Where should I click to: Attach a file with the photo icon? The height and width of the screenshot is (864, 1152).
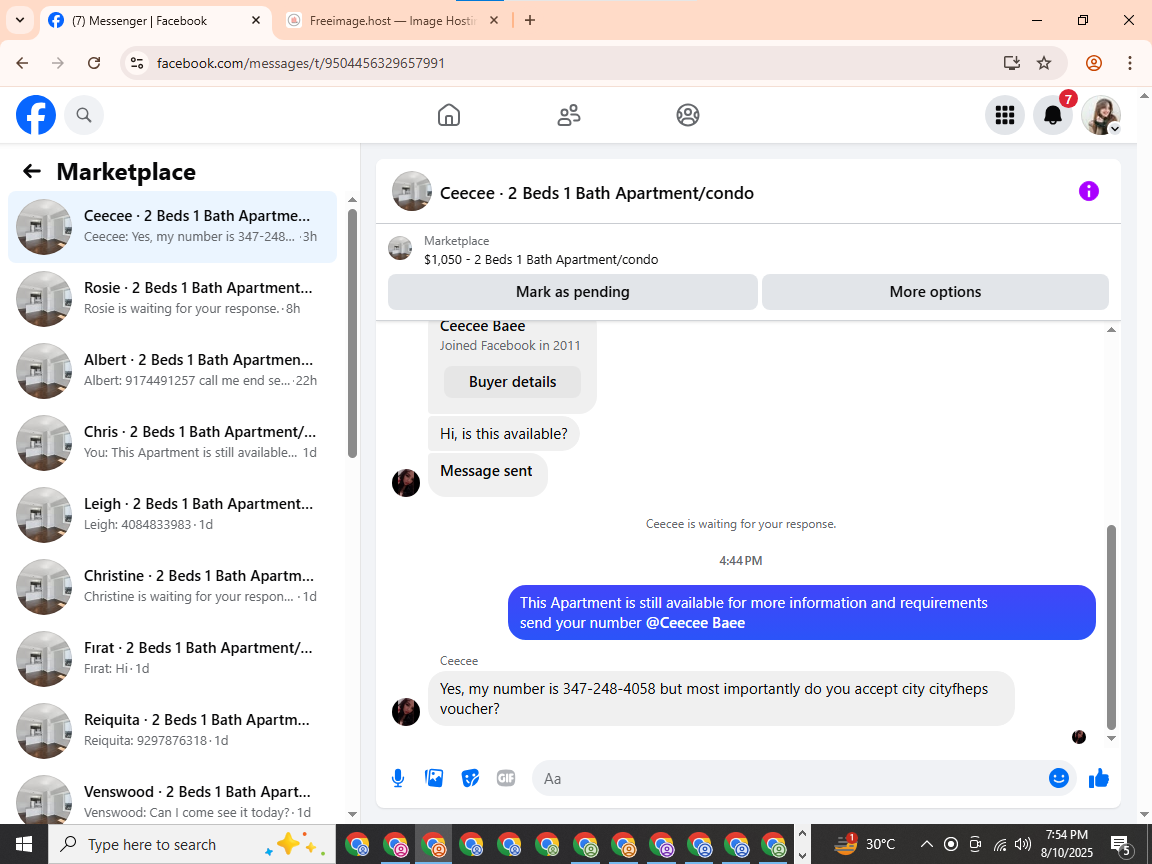[x=434, y=778]
